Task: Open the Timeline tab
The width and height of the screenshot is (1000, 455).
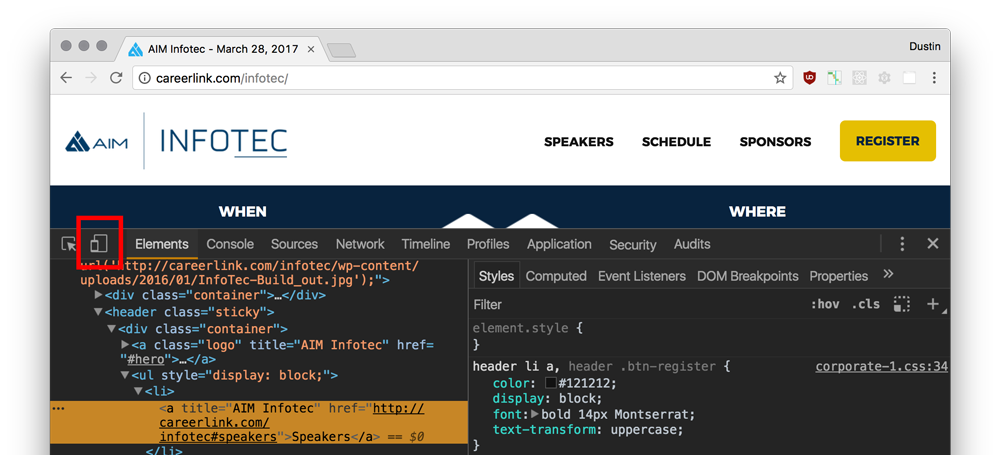Action: coord(425,244)
